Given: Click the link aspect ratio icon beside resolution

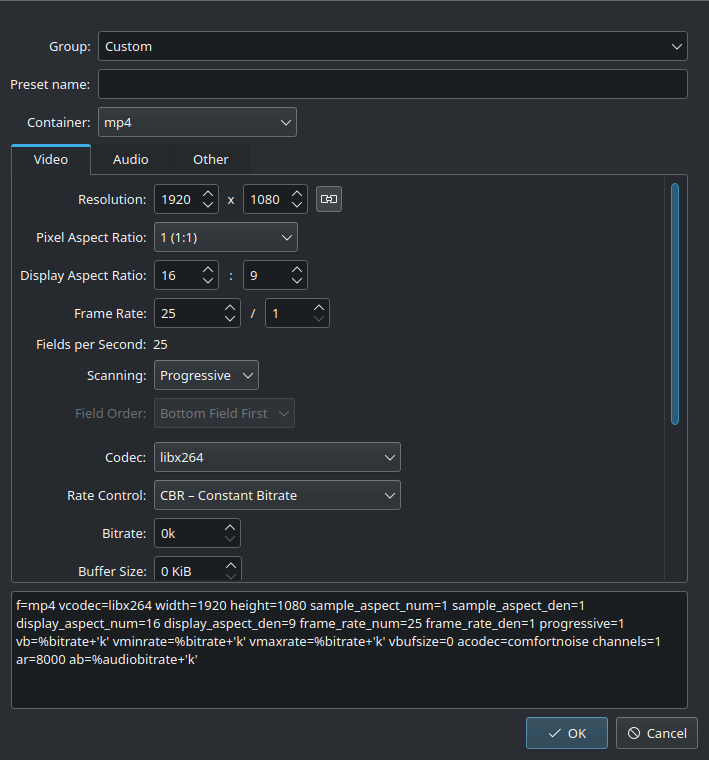Looking at the screenshot, I should (328, 199).
